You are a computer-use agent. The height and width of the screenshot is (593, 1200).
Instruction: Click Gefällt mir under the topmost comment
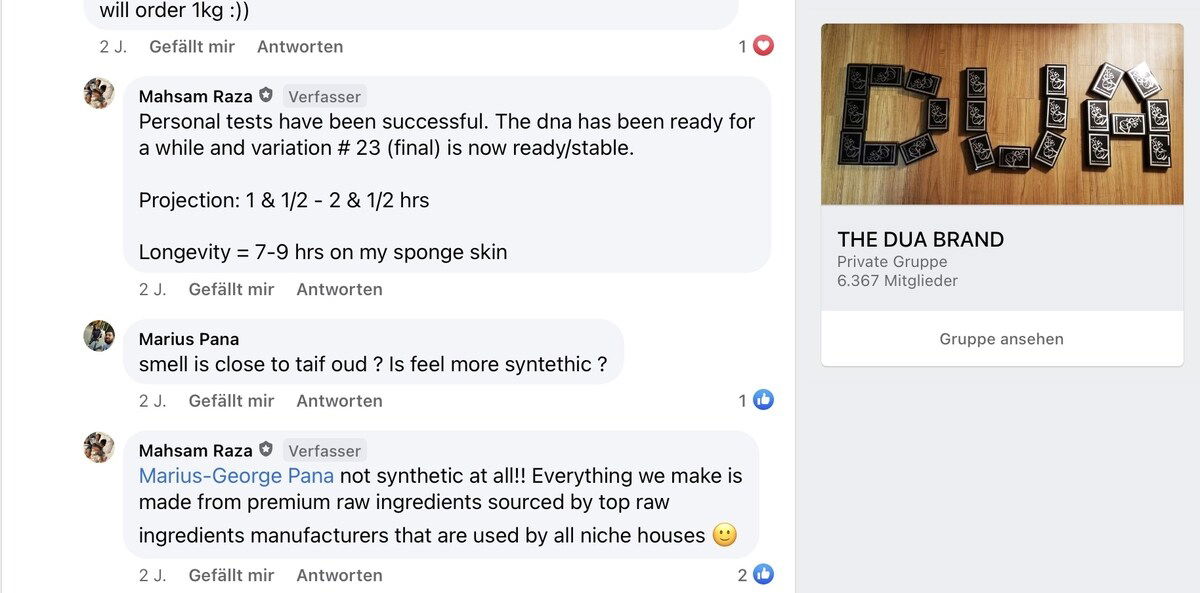point(192,46)
